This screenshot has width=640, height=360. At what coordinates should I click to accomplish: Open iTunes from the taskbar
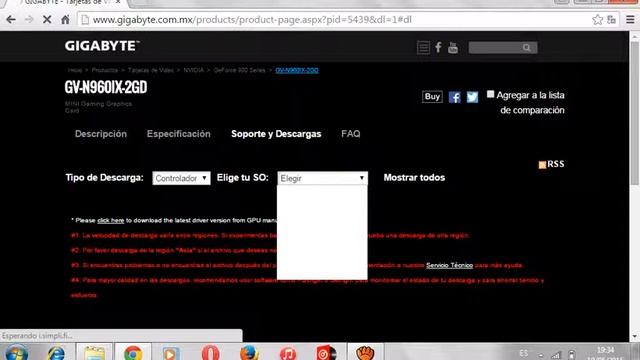[288, 353]
